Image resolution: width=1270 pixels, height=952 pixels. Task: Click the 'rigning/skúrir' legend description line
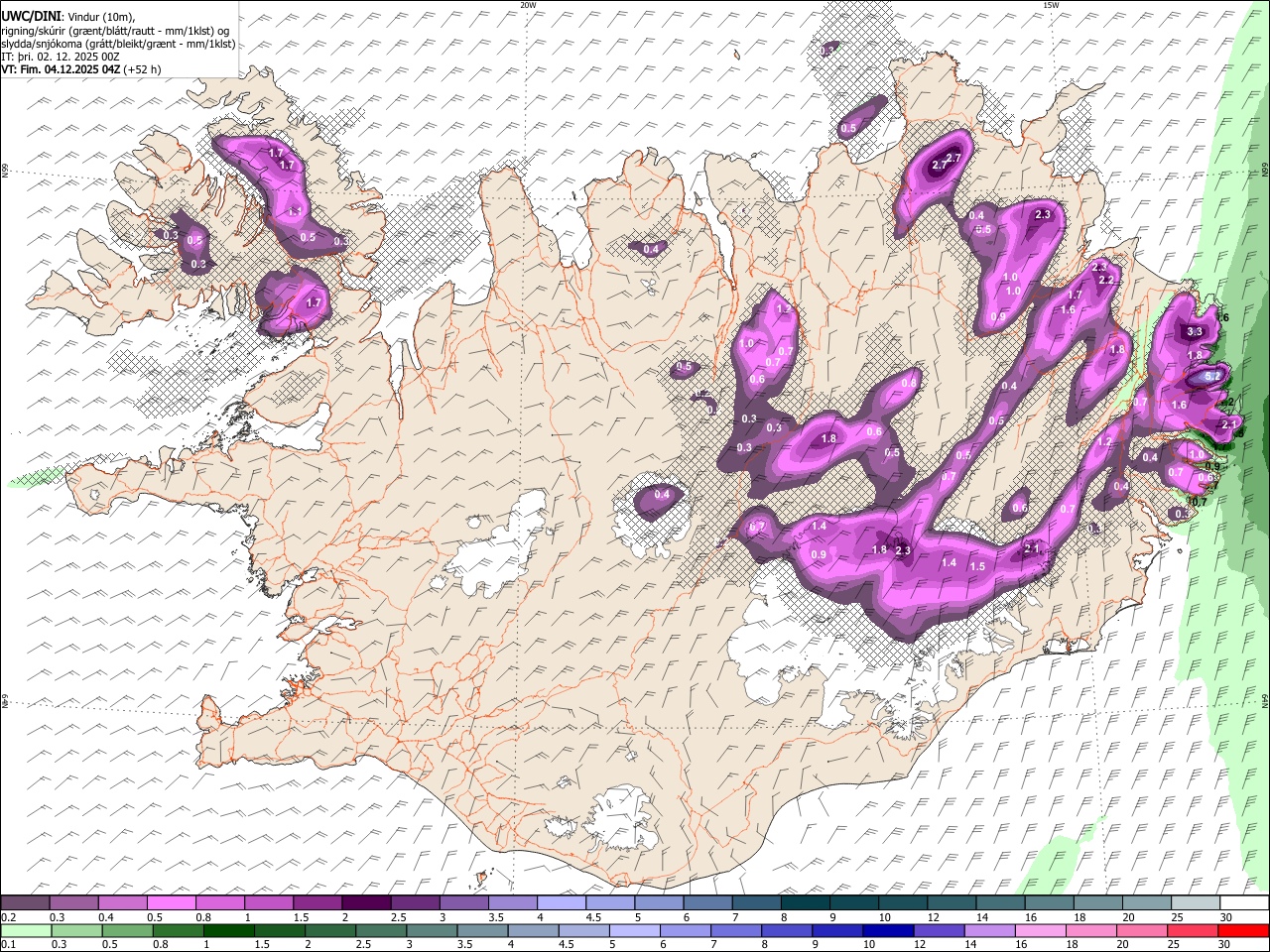point(115,31)
